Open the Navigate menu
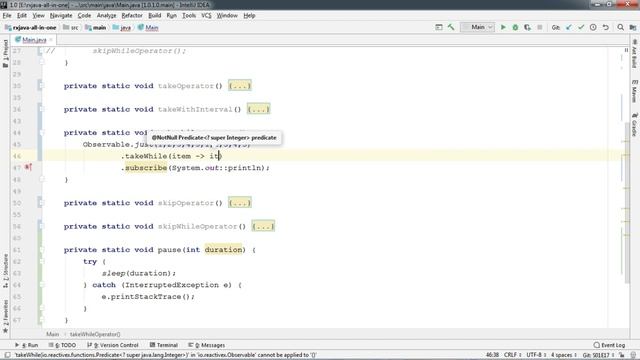 pyautogui.click(x=61, y=16)
